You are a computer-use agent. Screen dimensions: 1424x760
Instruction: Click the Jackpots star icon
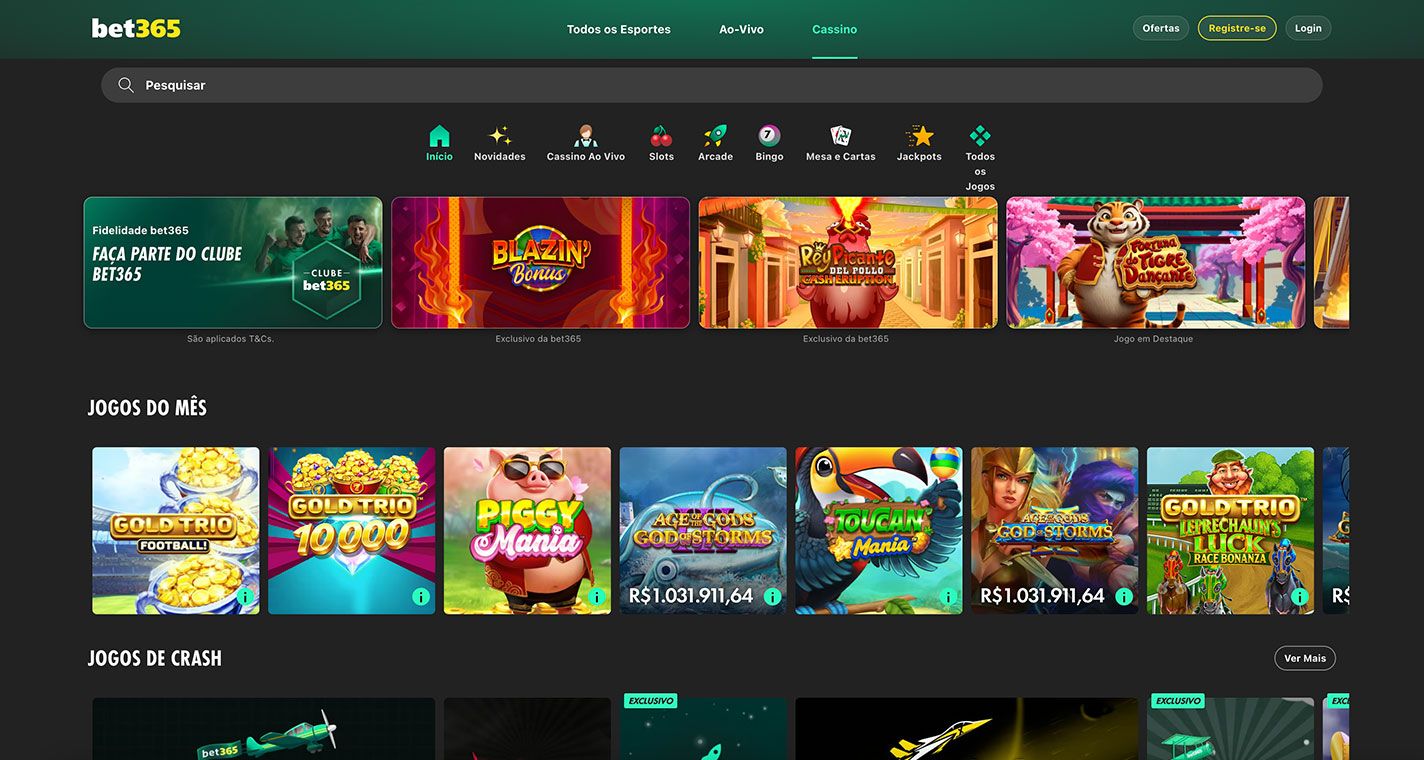click(919, 137)
